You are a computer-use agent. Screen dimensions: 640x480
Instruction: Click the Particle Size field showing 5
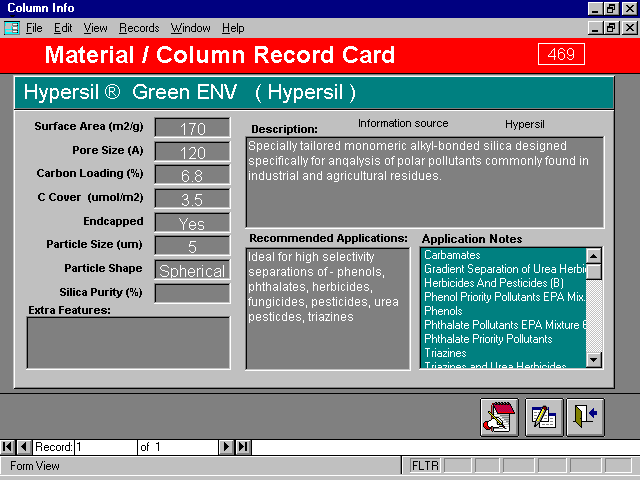pyautogui.click(x=192, y=246)
